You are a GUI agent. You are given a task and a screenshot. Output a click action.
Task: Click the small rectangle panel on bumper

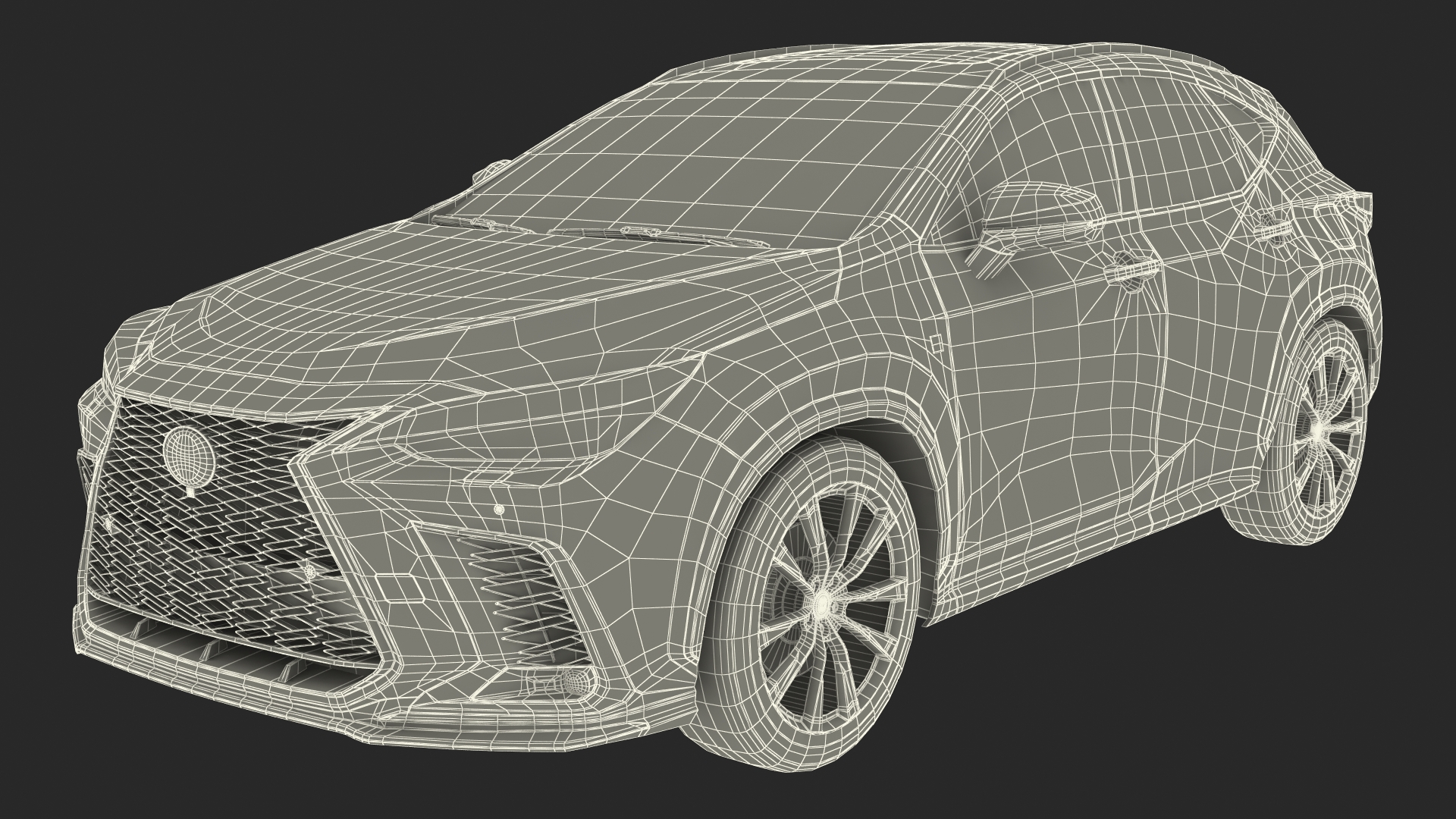click(x=400, y=588)
